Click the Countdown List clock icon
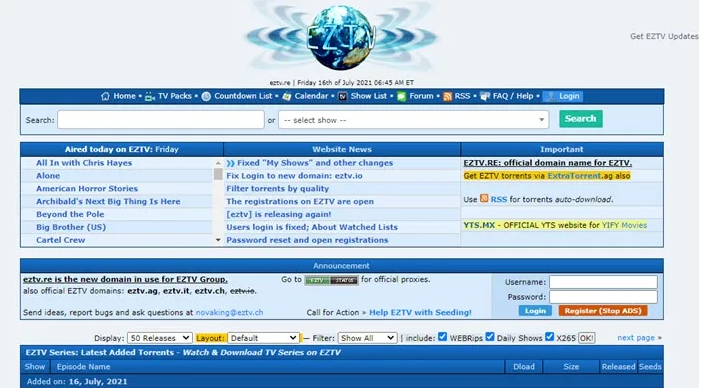Screen dimensions: 701x388 point(206,96)
